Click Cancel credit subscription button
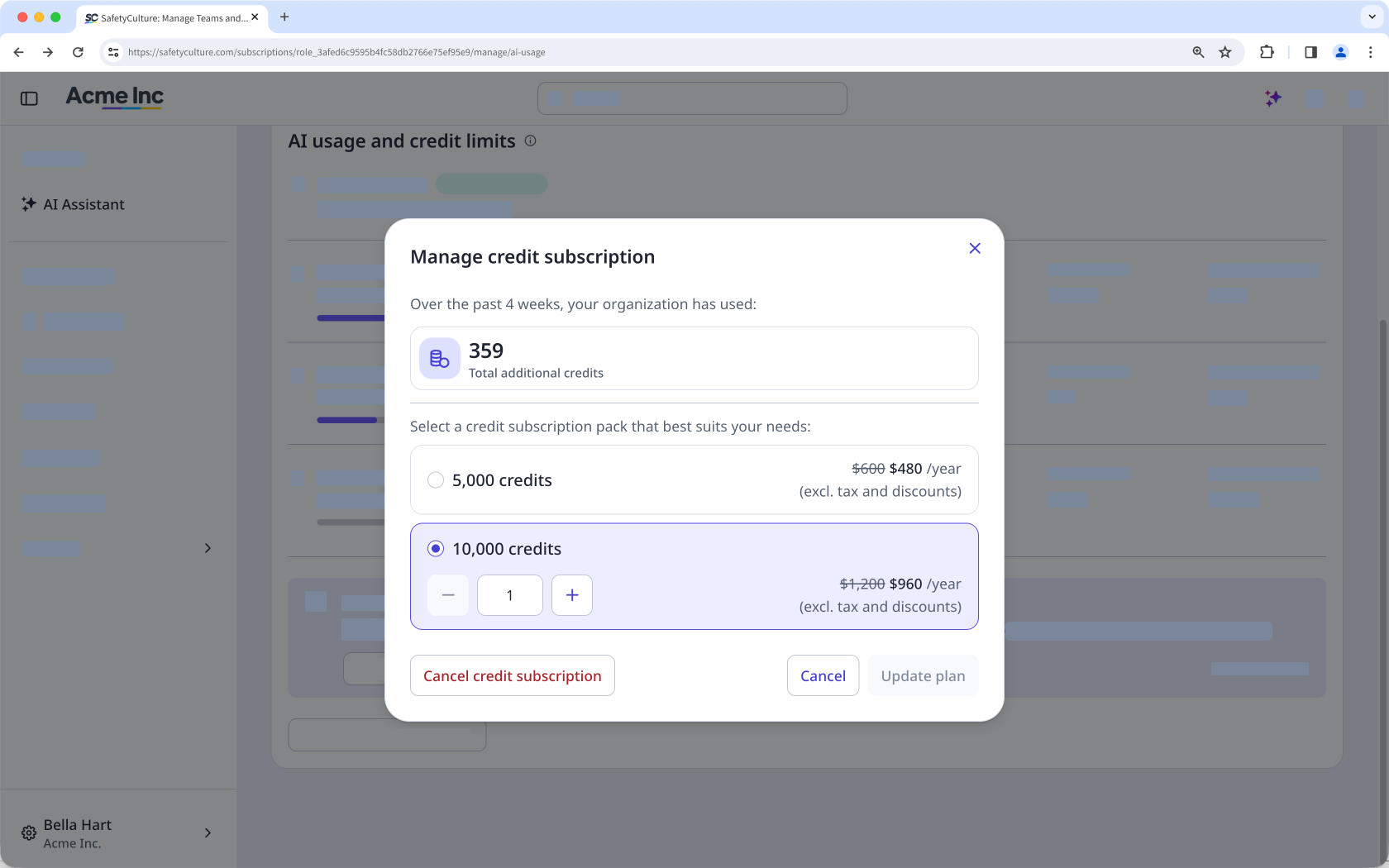 pos(513,675)
